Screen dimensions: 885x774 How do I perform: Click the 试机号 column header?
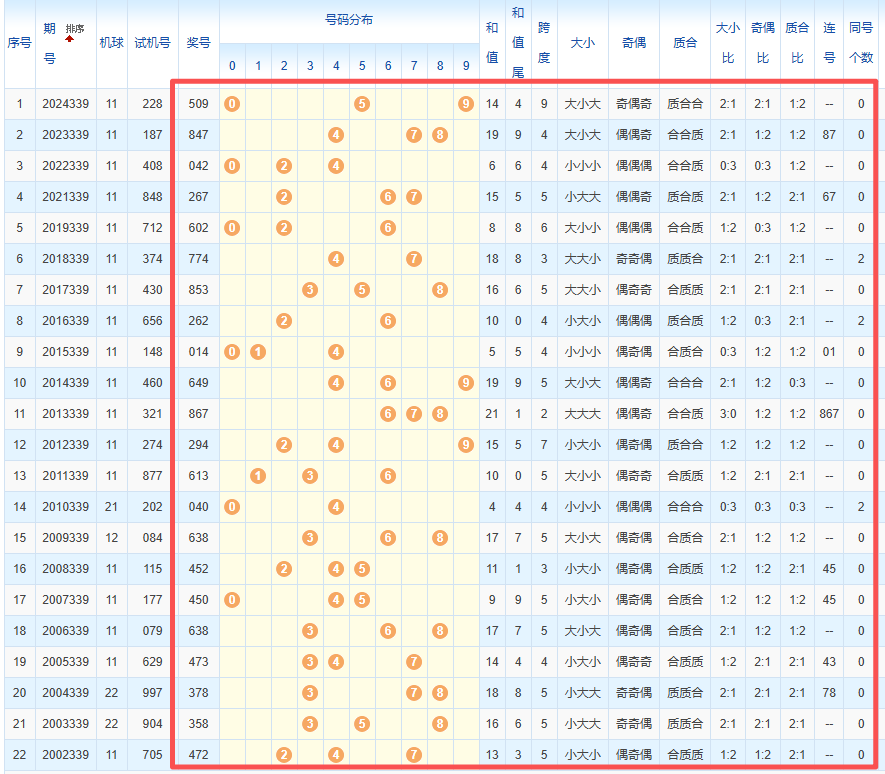point(152,43)
